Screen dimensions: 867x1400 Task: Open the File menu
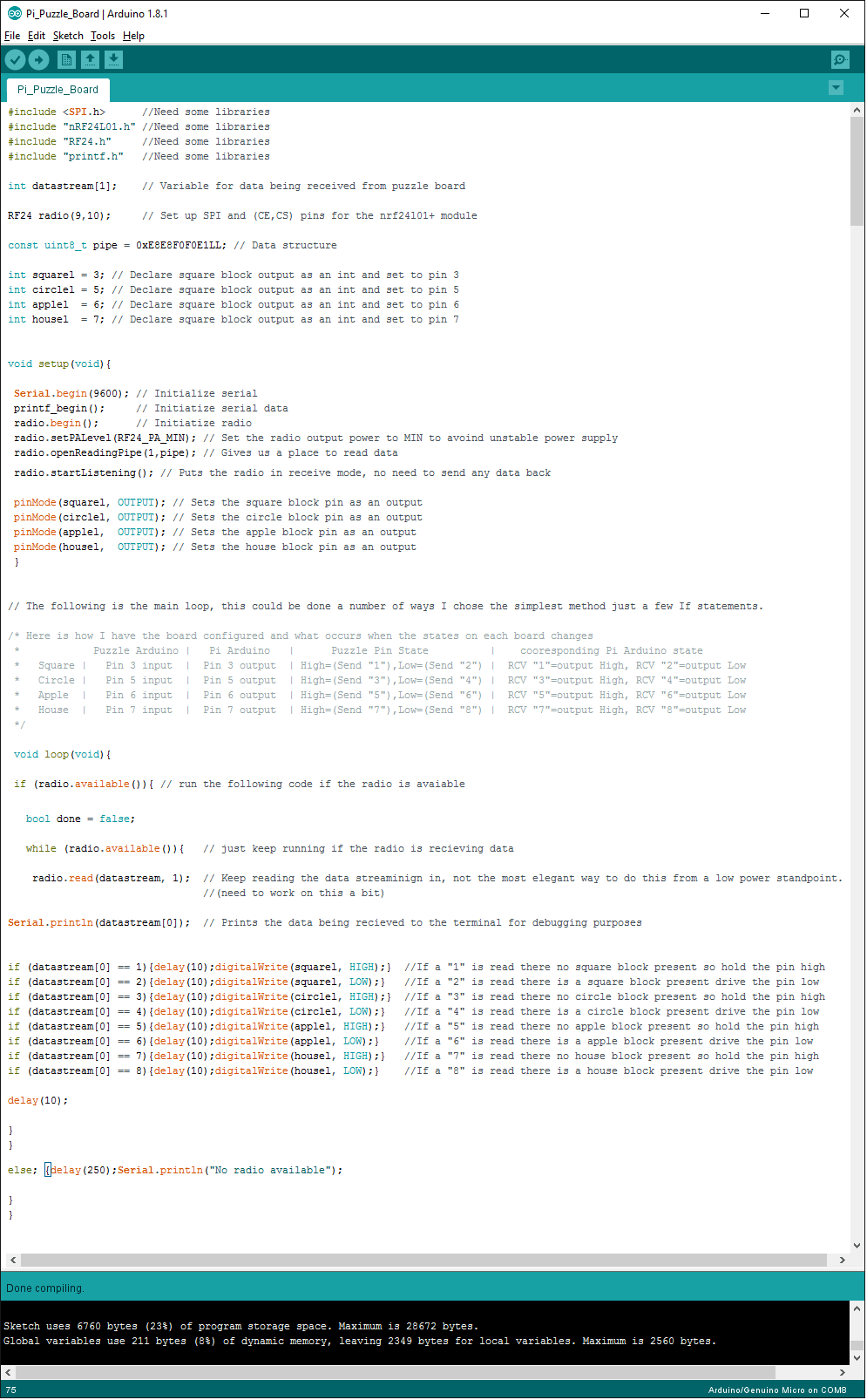12,36
